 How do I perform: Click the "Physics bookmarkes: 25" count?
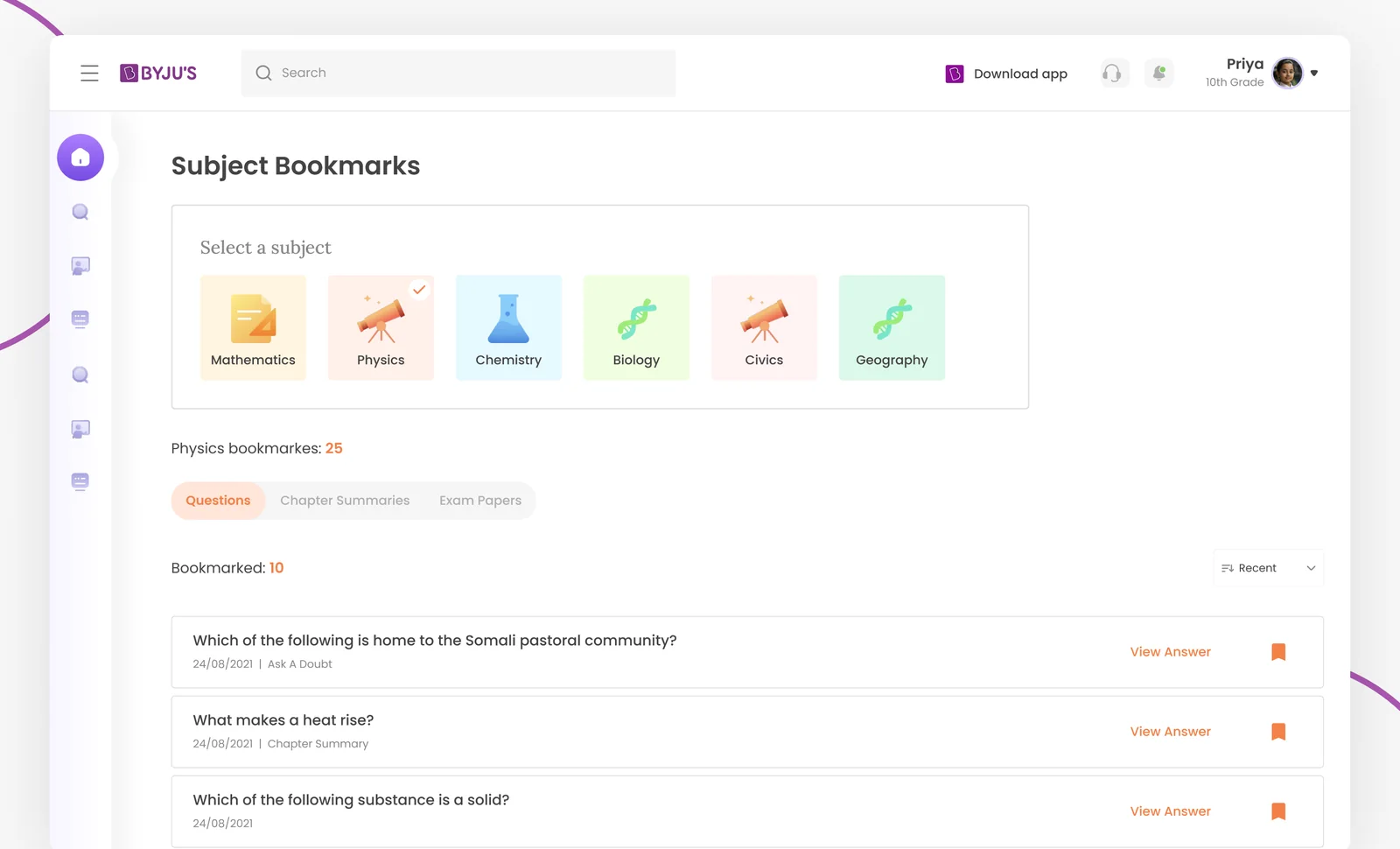coord(257,448)
